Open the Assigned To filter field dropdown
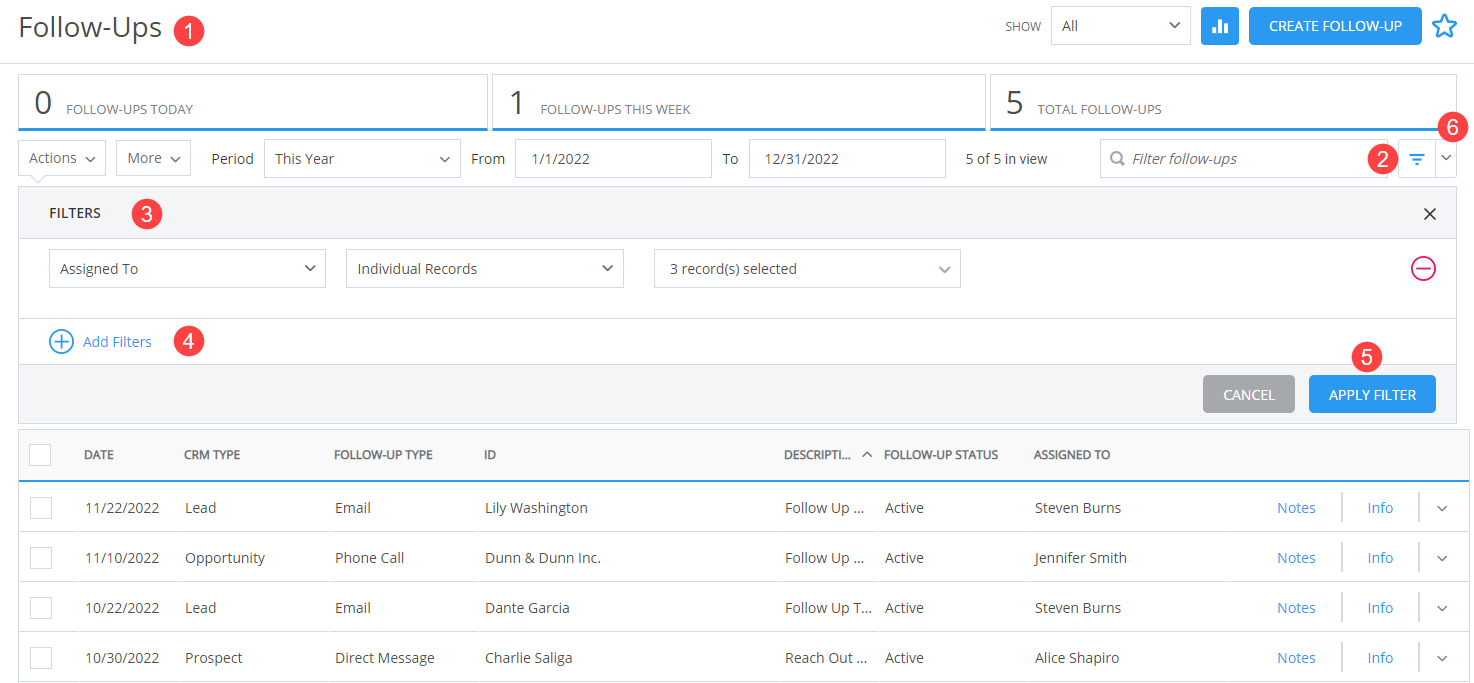Screen dimensions: 1474x683 [x=187, y=269]
